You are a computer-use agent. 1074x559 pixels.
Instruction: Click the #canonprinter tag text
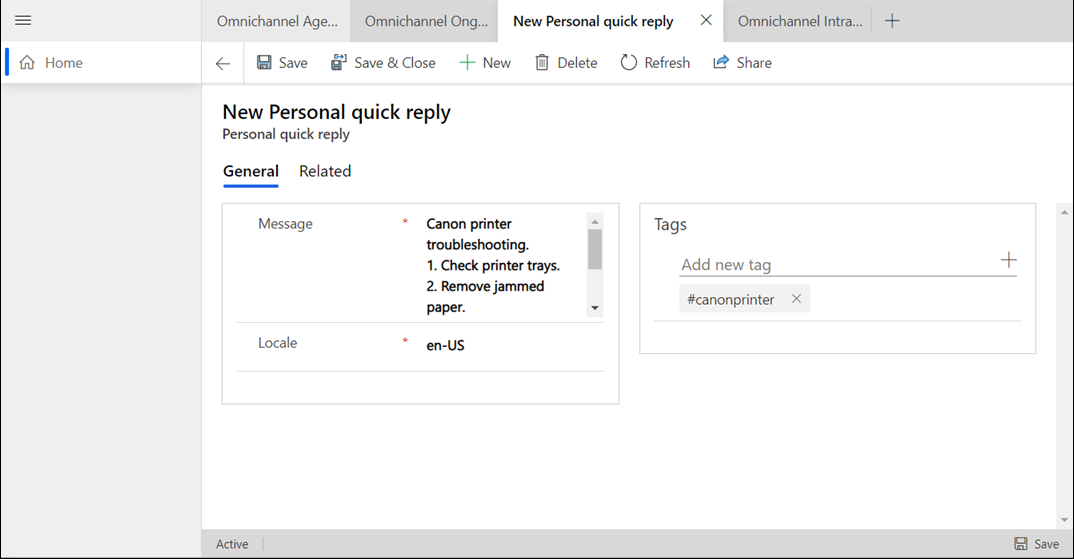coord(731,299)
